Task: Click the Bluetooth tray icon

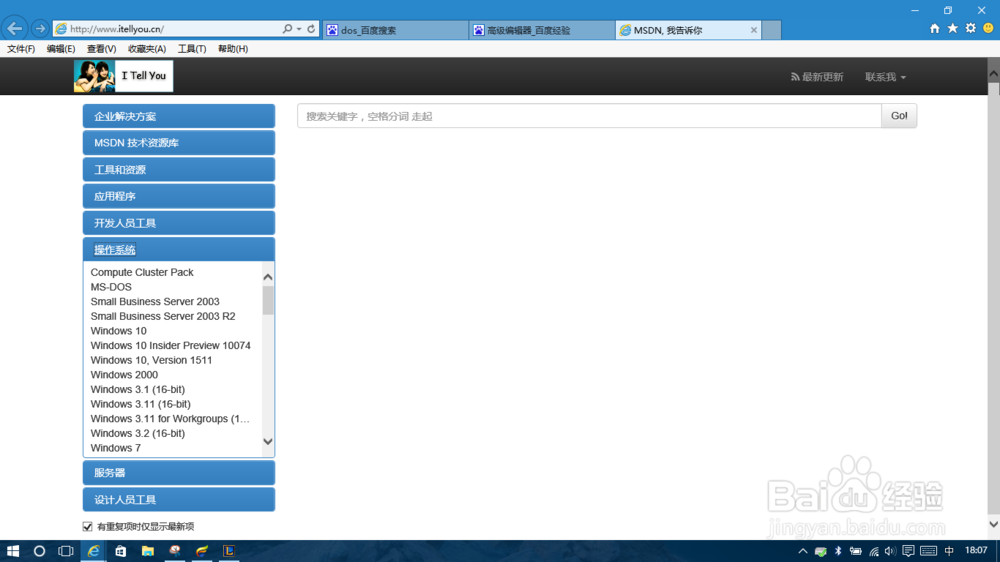Action: pos(838,551)
